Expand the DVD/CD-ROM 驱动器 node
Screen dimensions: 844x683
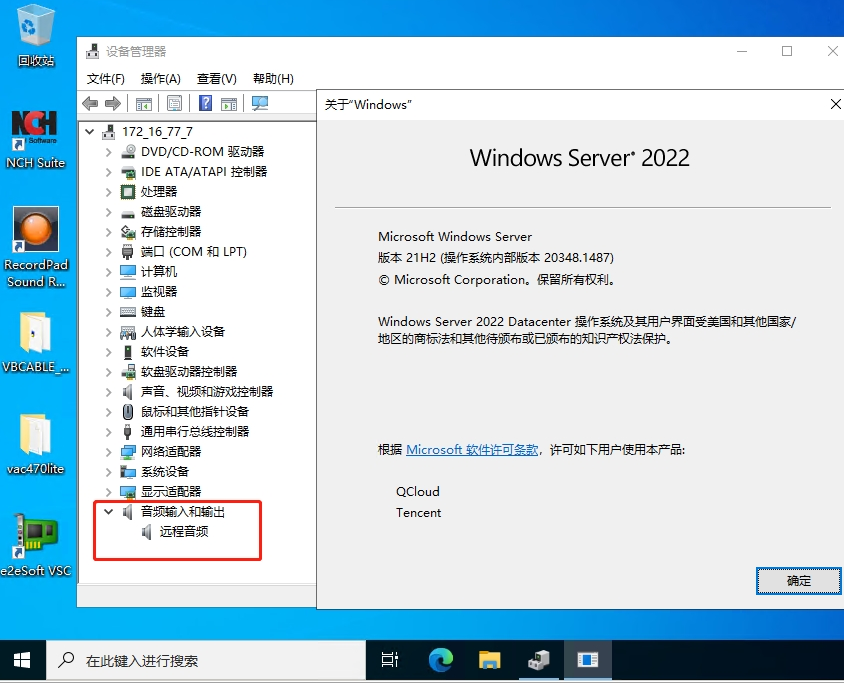pos(109,152)
